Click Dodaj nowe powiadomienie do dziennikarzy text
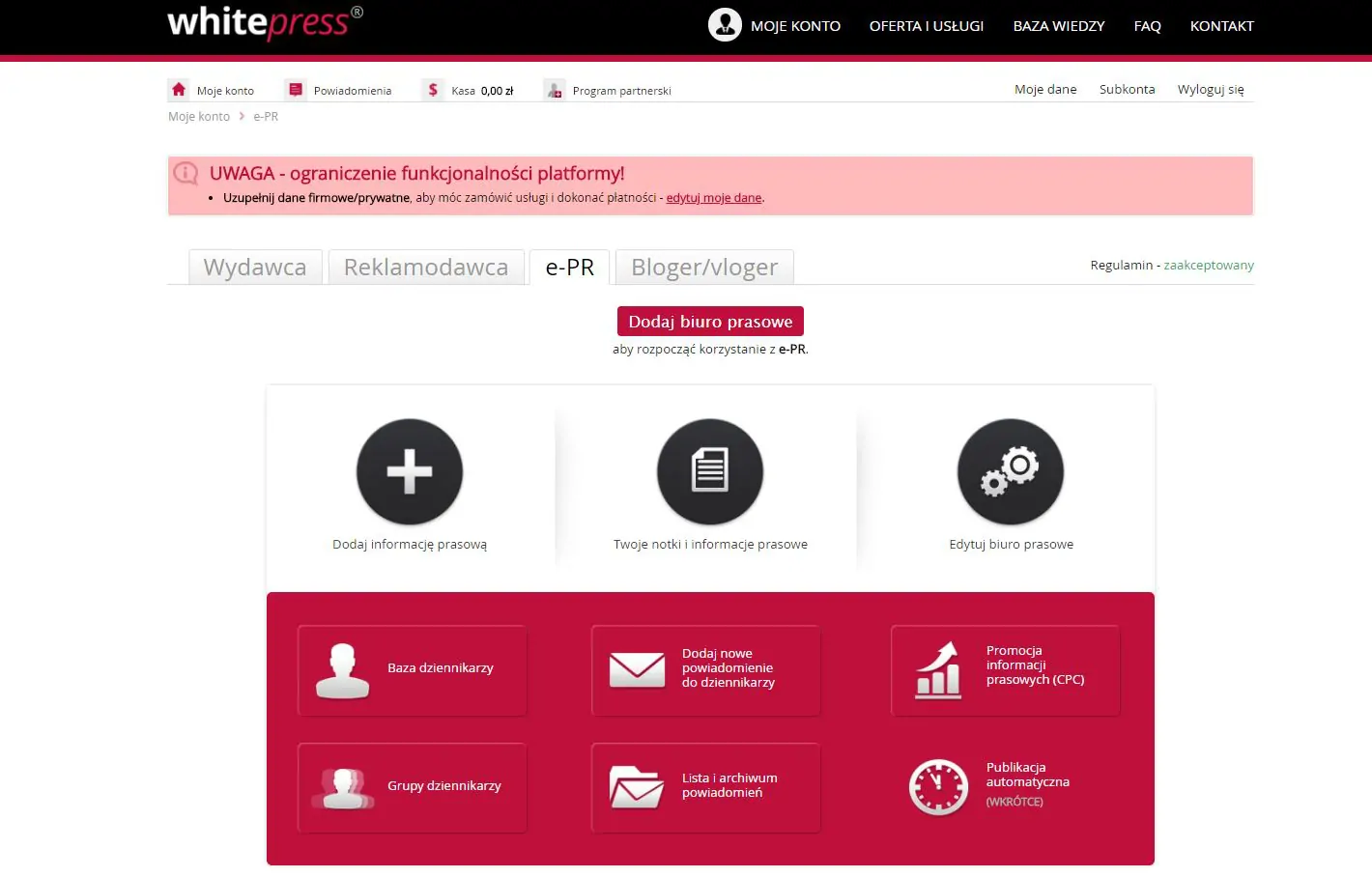 (x=729, y=668)
